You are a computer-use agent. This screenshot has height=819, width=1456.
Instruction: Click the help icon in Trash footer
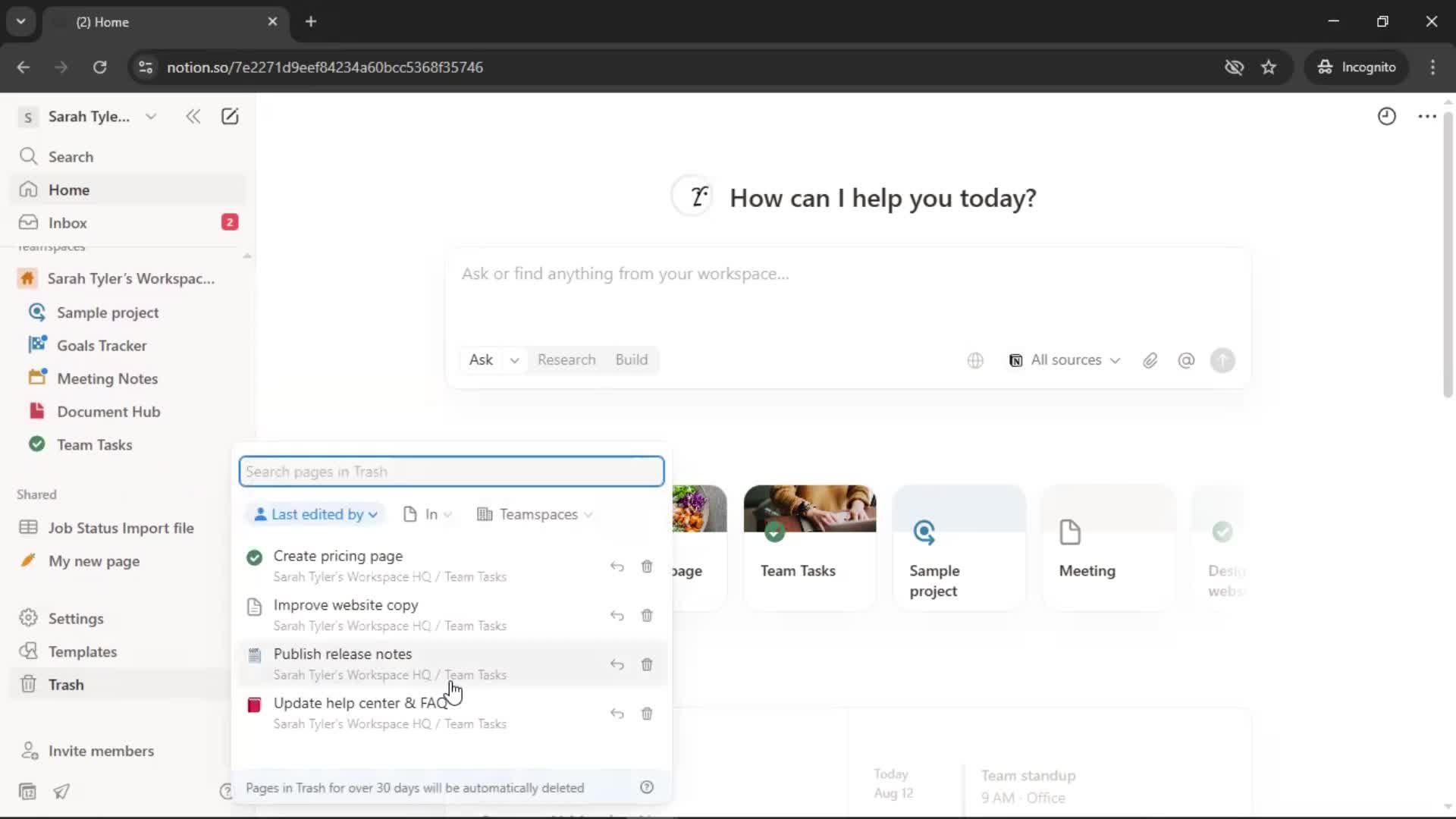647,787
